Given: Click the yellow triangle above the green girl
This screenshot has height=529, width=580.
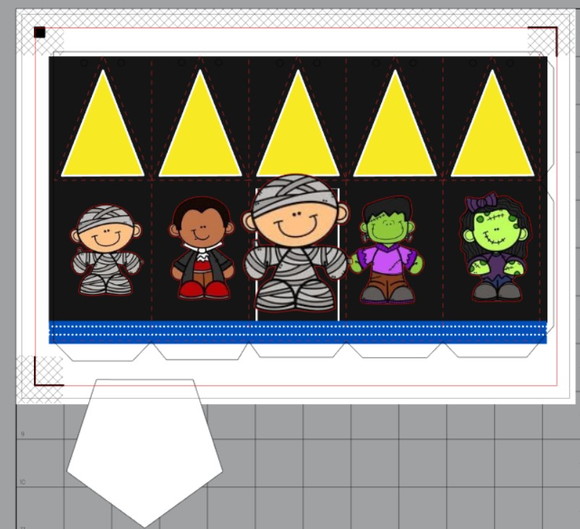Looking at the screenshot, I should tap(492, 133).
